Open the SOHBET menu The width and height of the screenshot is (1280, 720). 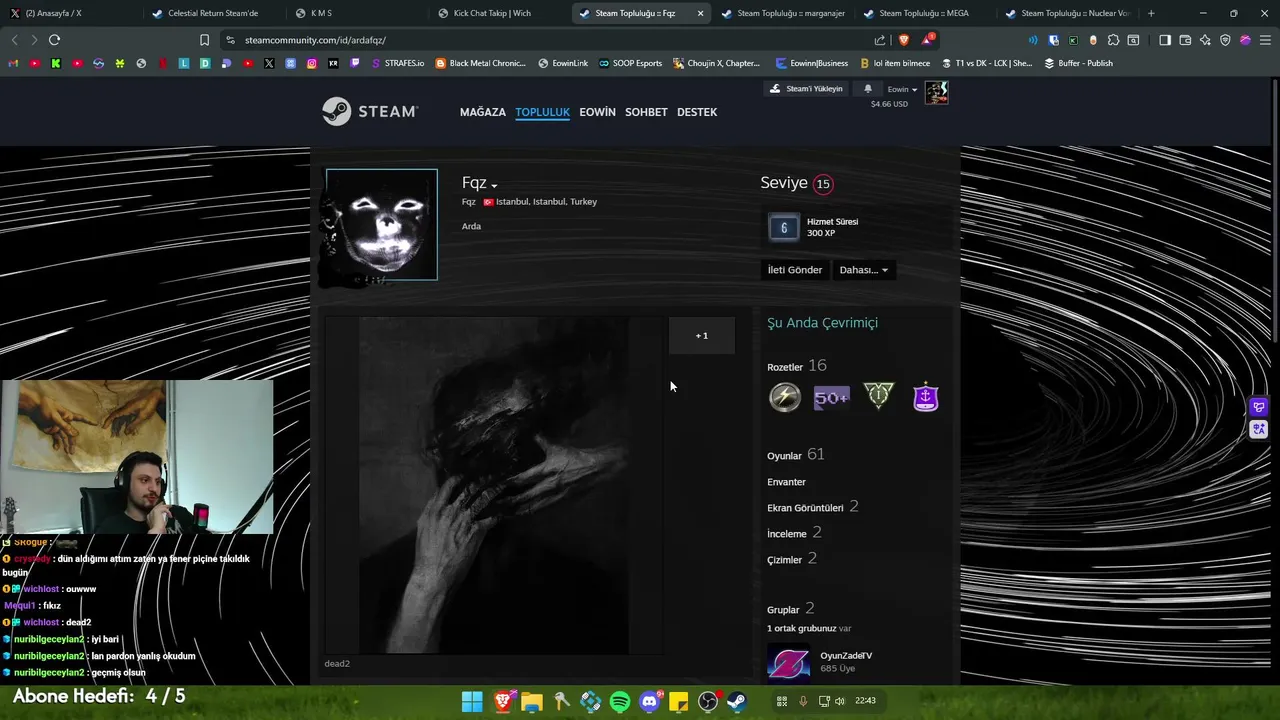point(646,112)
